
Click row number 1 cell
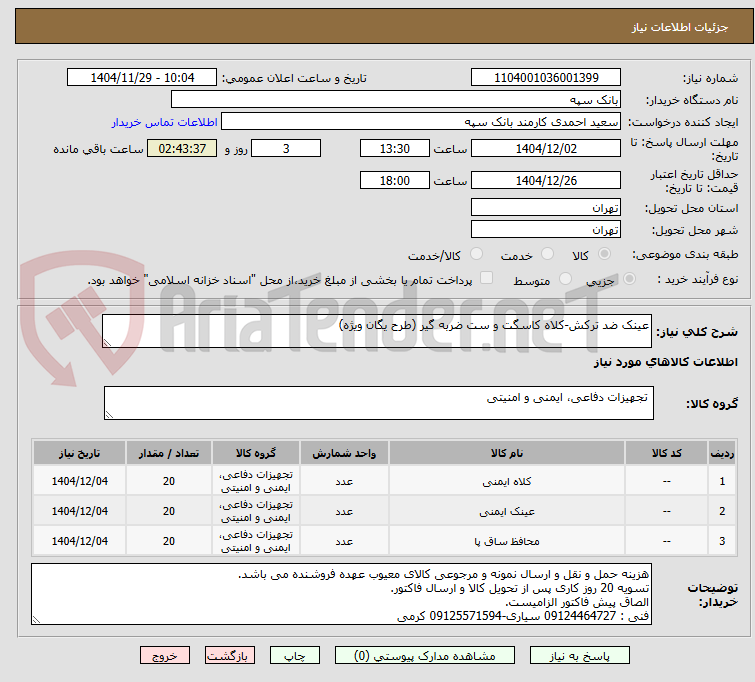[722, 481]
